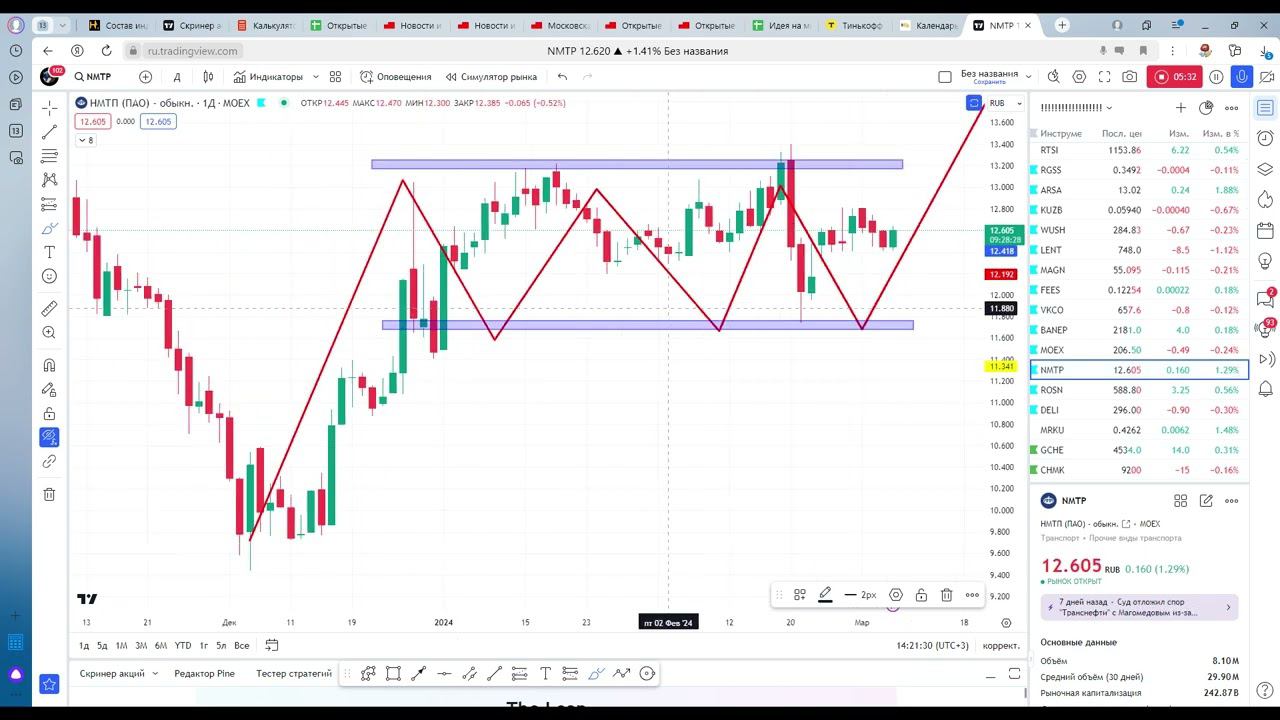
Task: Select the MOEX watchlist row
Action: click(x=1139, y=350)
